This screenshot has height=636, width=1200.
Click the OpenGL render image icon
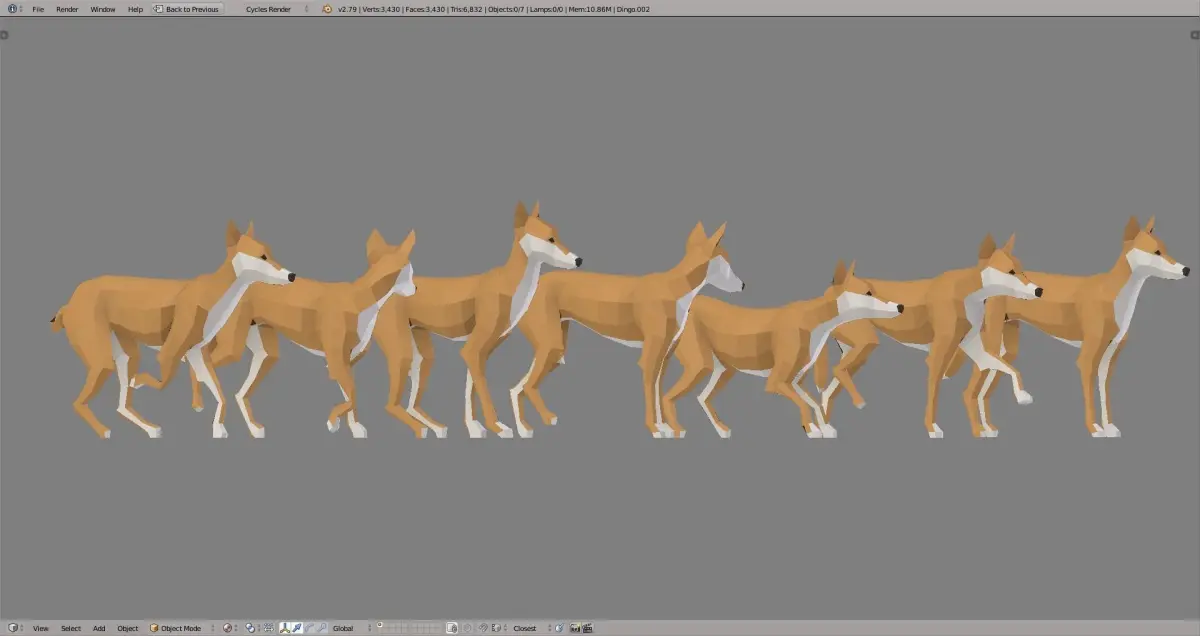pyautogui.click(x=575, y=628)
